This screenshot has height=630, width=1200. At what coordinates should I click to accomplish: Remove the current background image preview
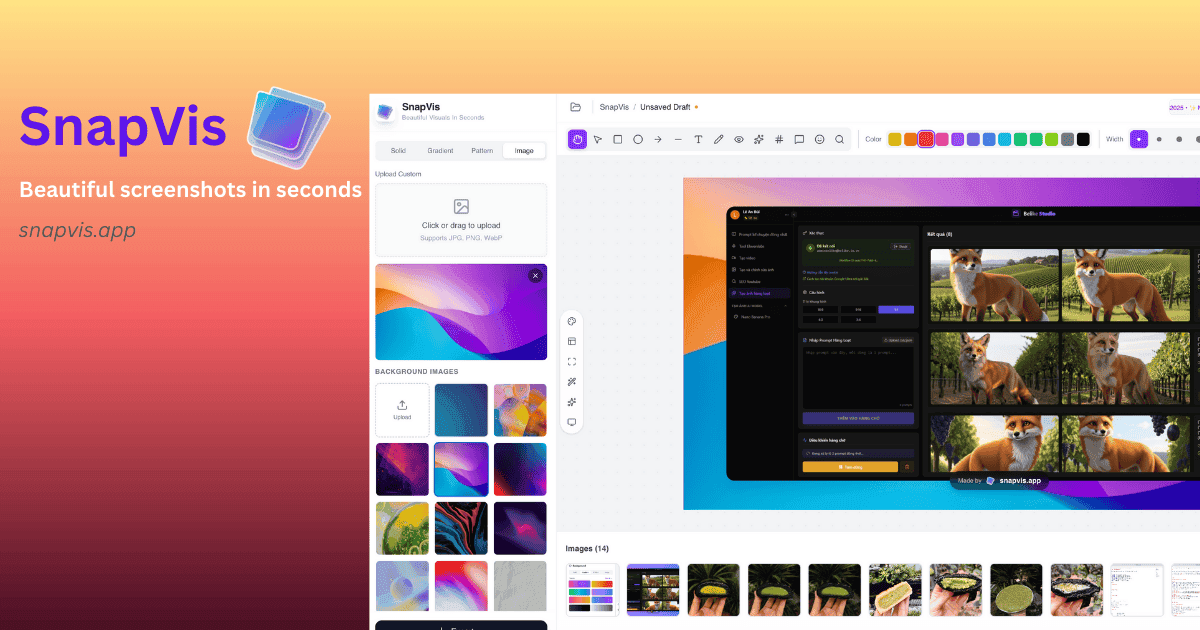tap(535, 275)
